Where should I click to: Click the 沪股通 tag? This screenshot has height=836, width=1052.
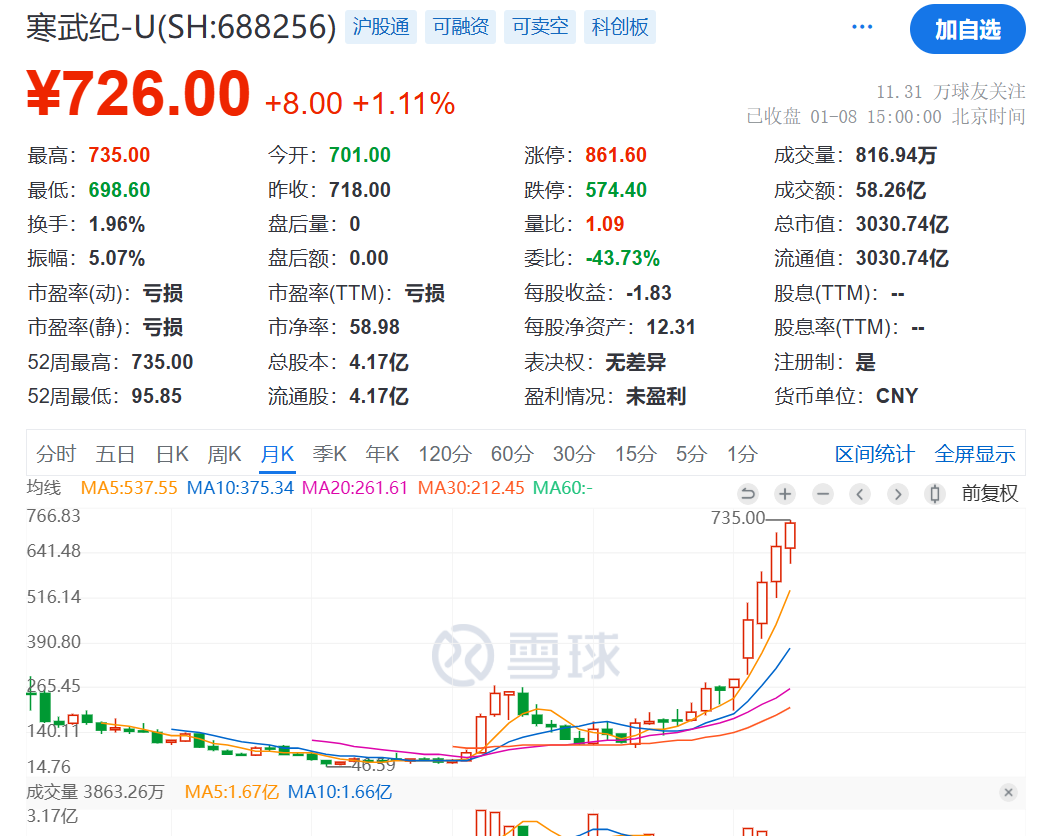tap(380, 27)
